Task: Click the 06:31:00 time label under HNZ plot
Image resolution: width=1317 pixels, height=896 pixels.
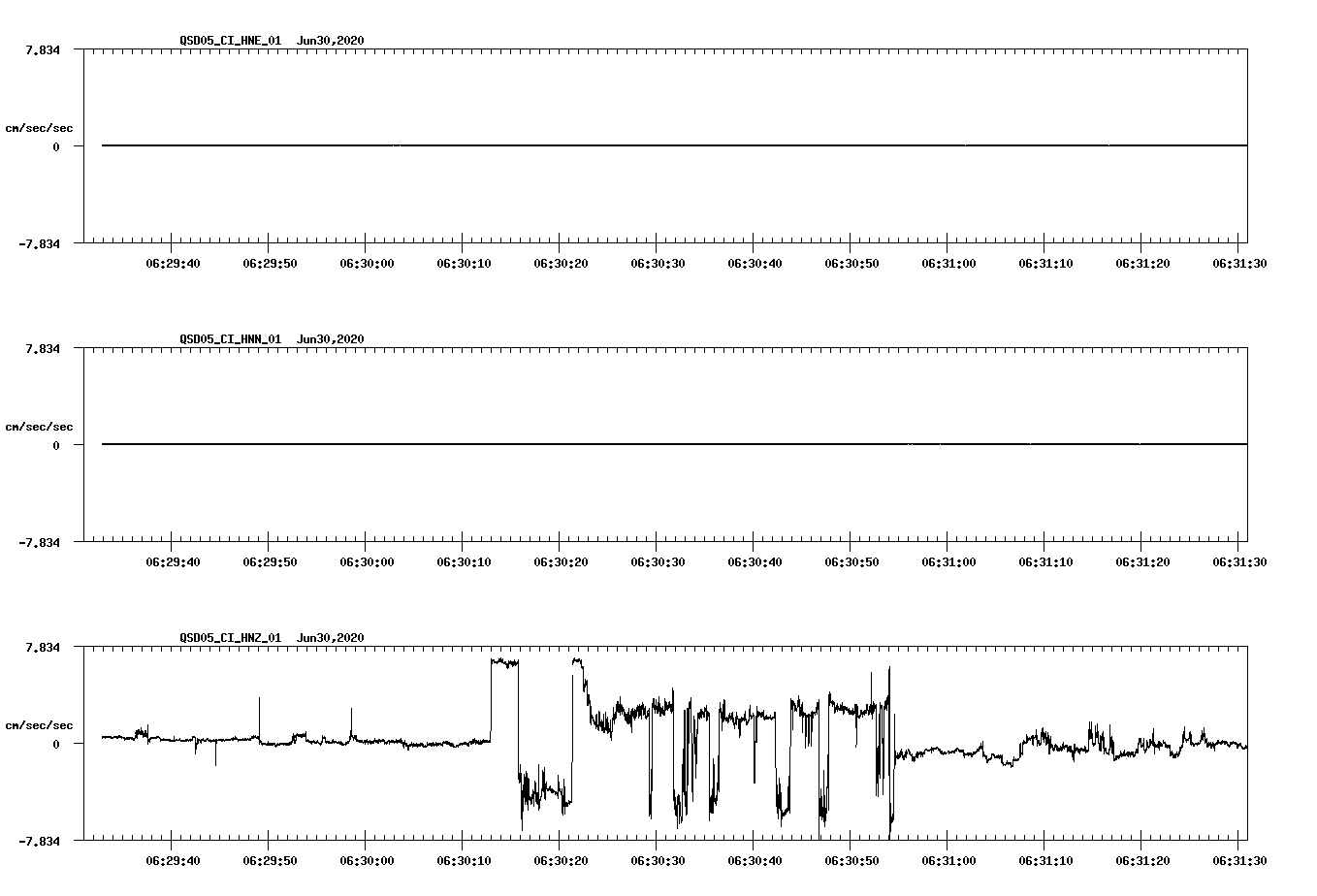Action: (x=948, y=860)
